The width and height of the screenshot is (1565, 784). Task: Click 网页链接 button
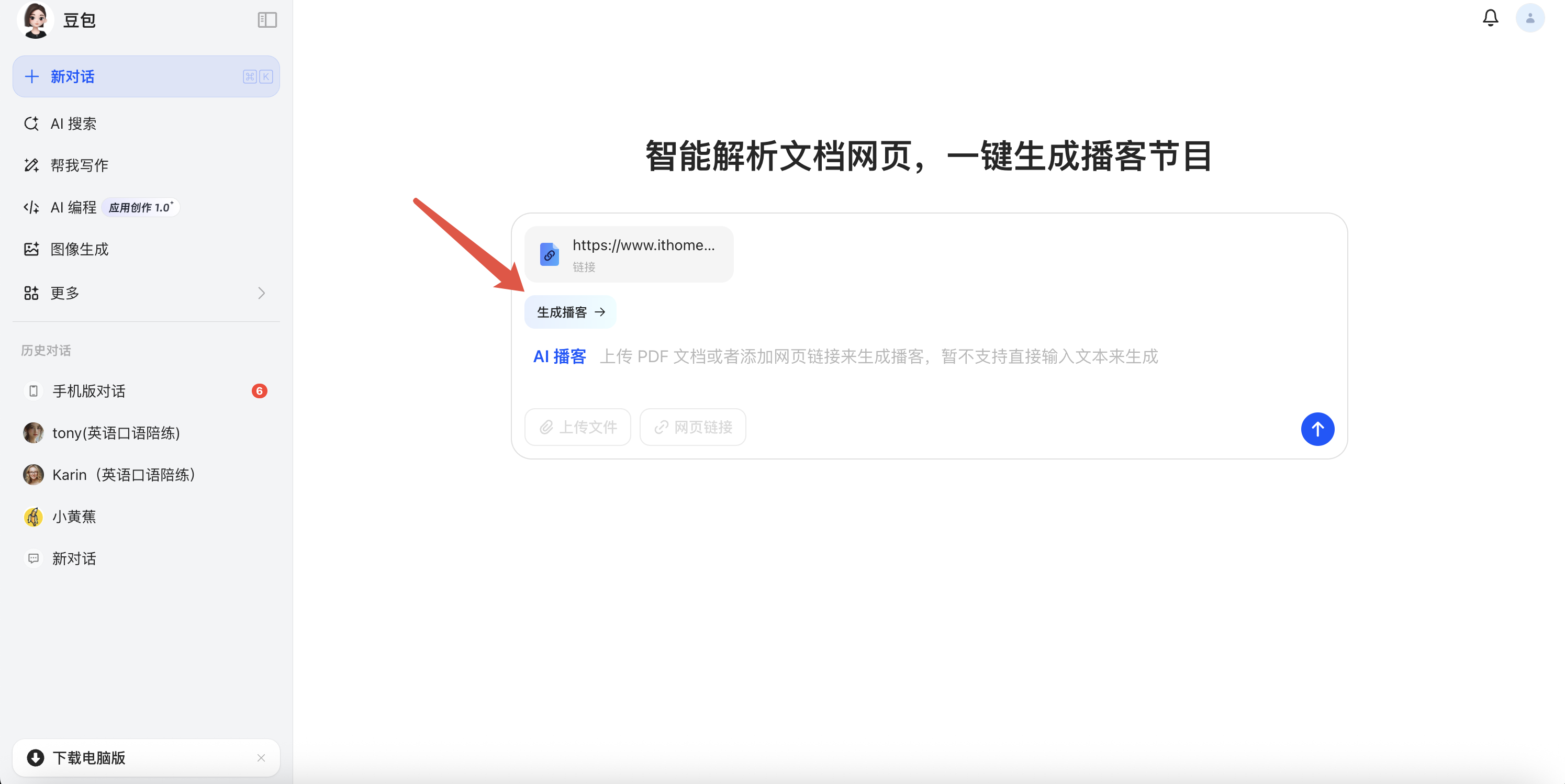[x=692, y=428]
